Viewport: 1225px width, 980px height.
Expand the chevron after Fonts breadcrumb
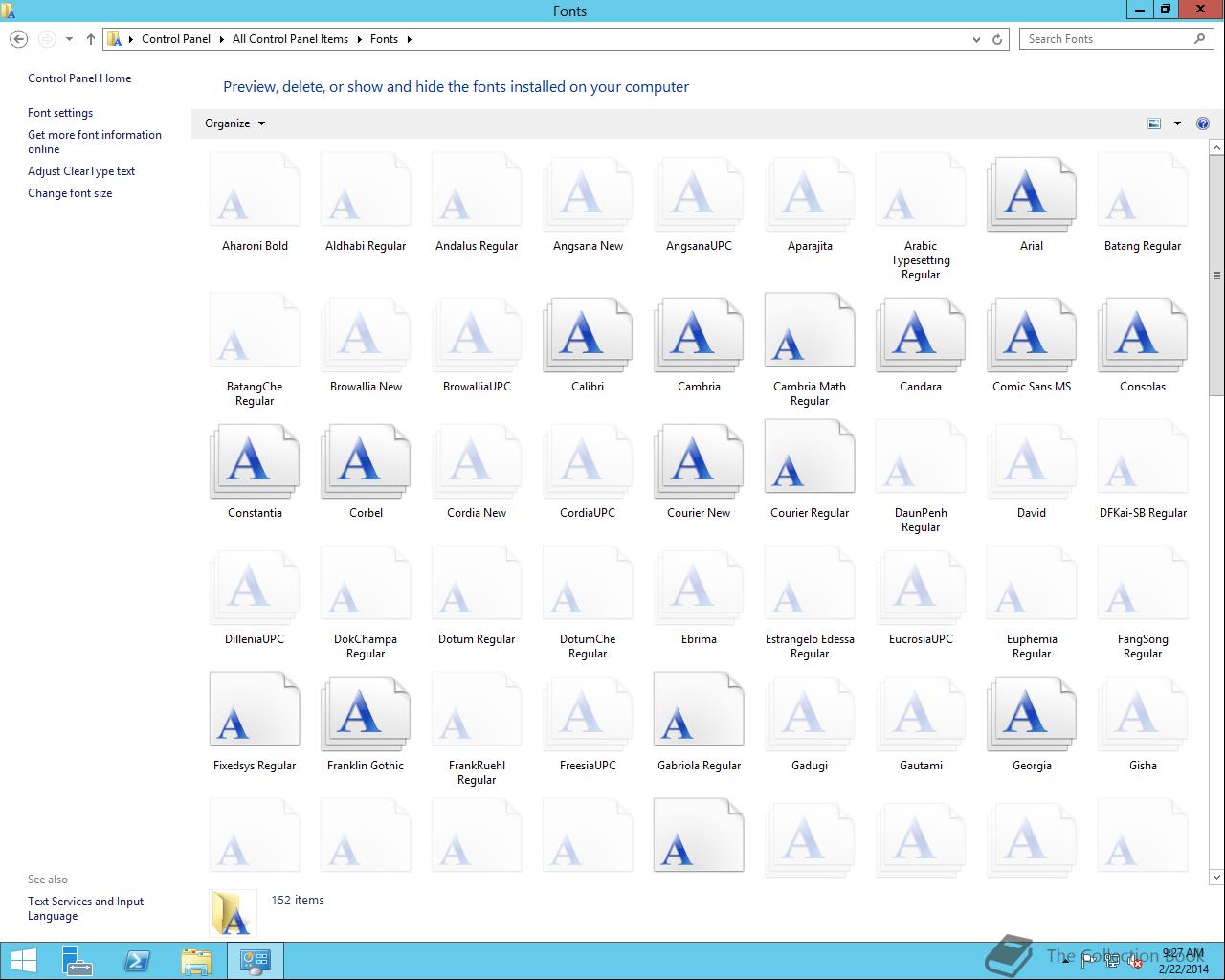coord(409,39)
